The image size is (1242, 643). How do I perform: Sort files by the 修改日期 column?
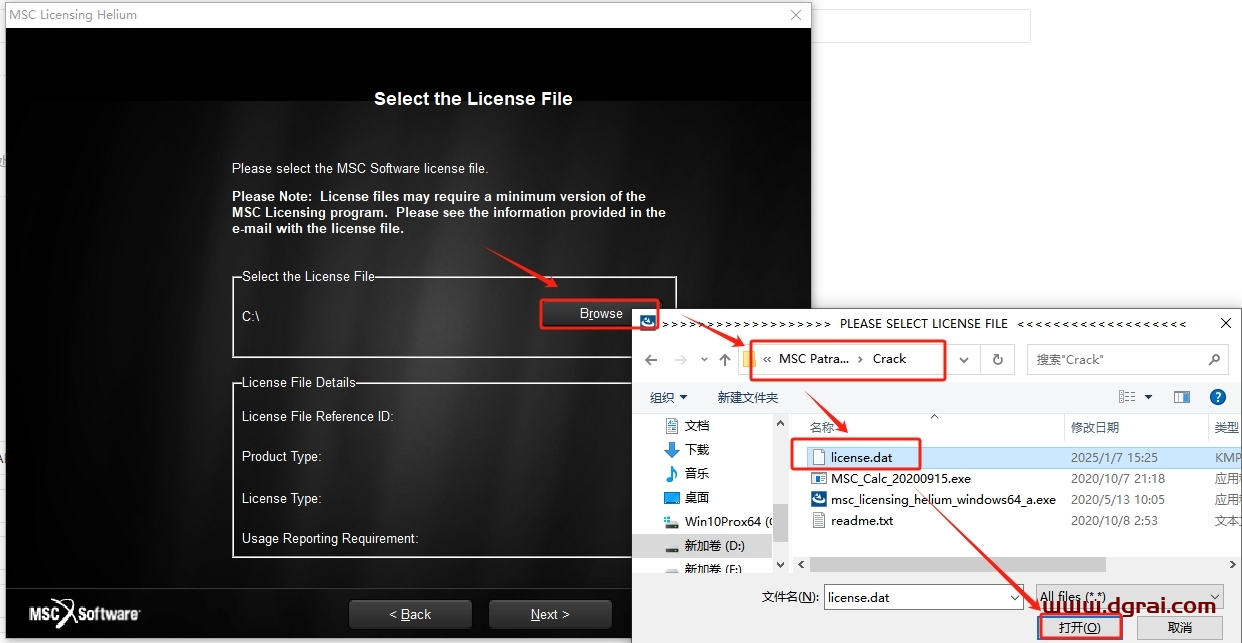(x=1094, y=428)
